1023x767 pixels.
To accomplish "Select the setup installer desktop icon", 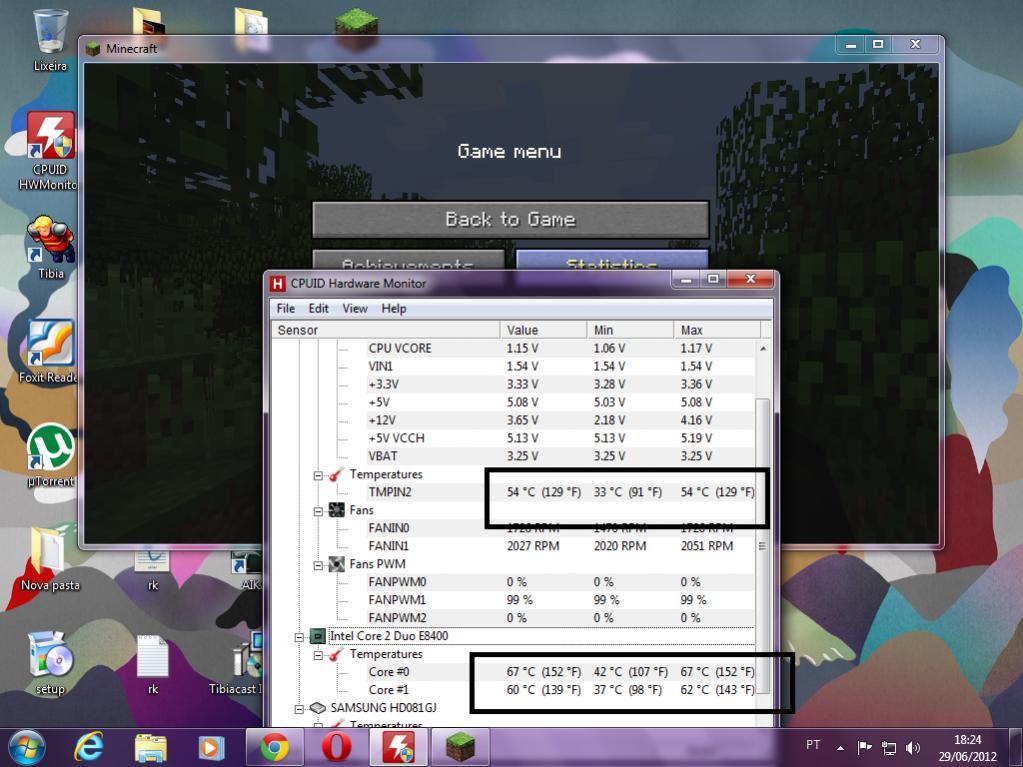I will coord(50,663).
